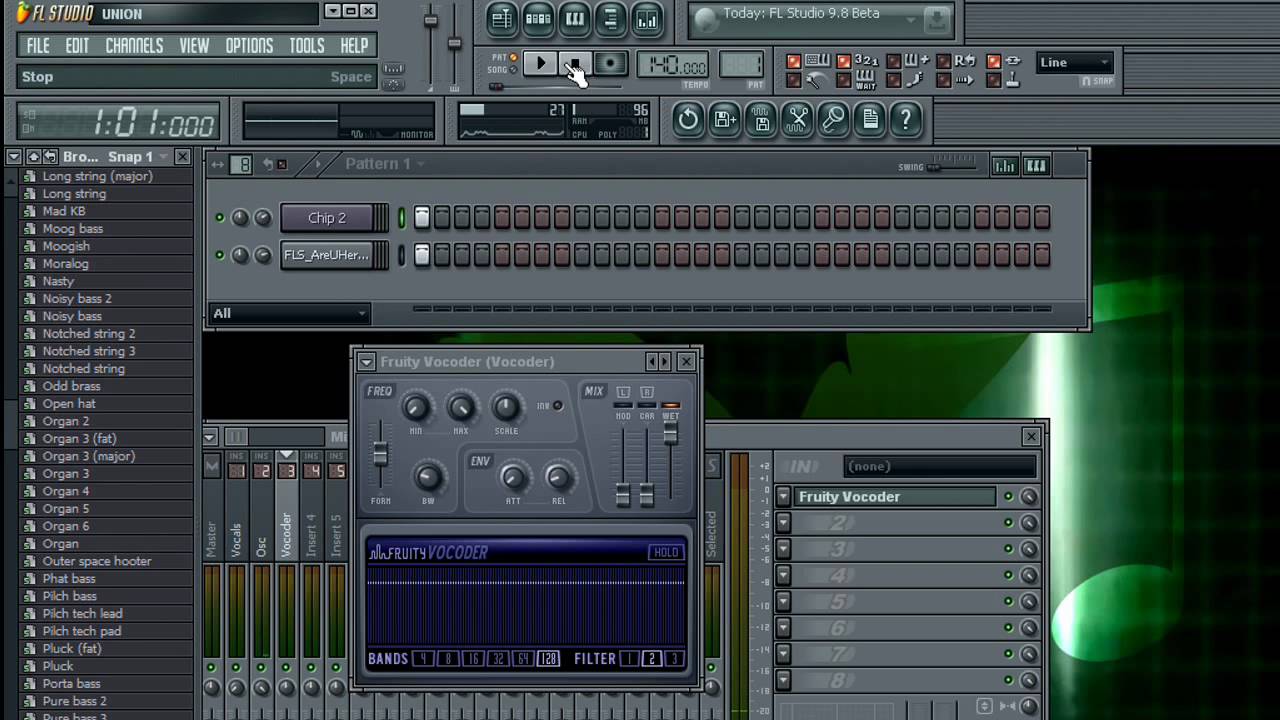Screen dimensions: 1280x720
Task: Open the Fruity Vocoder plugin options arrow
Action: point(366,362)
